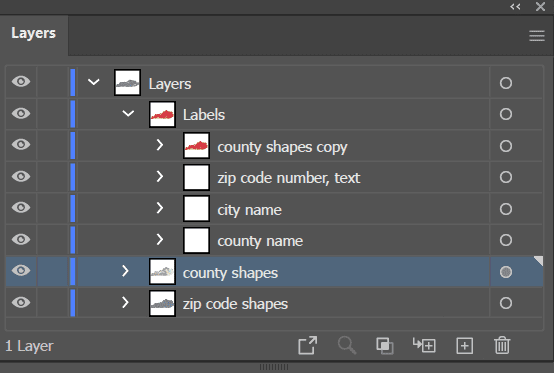Screen dimensions: 554x373
Task: Click the city name layer thumbnail
Action: click(196, 208)
